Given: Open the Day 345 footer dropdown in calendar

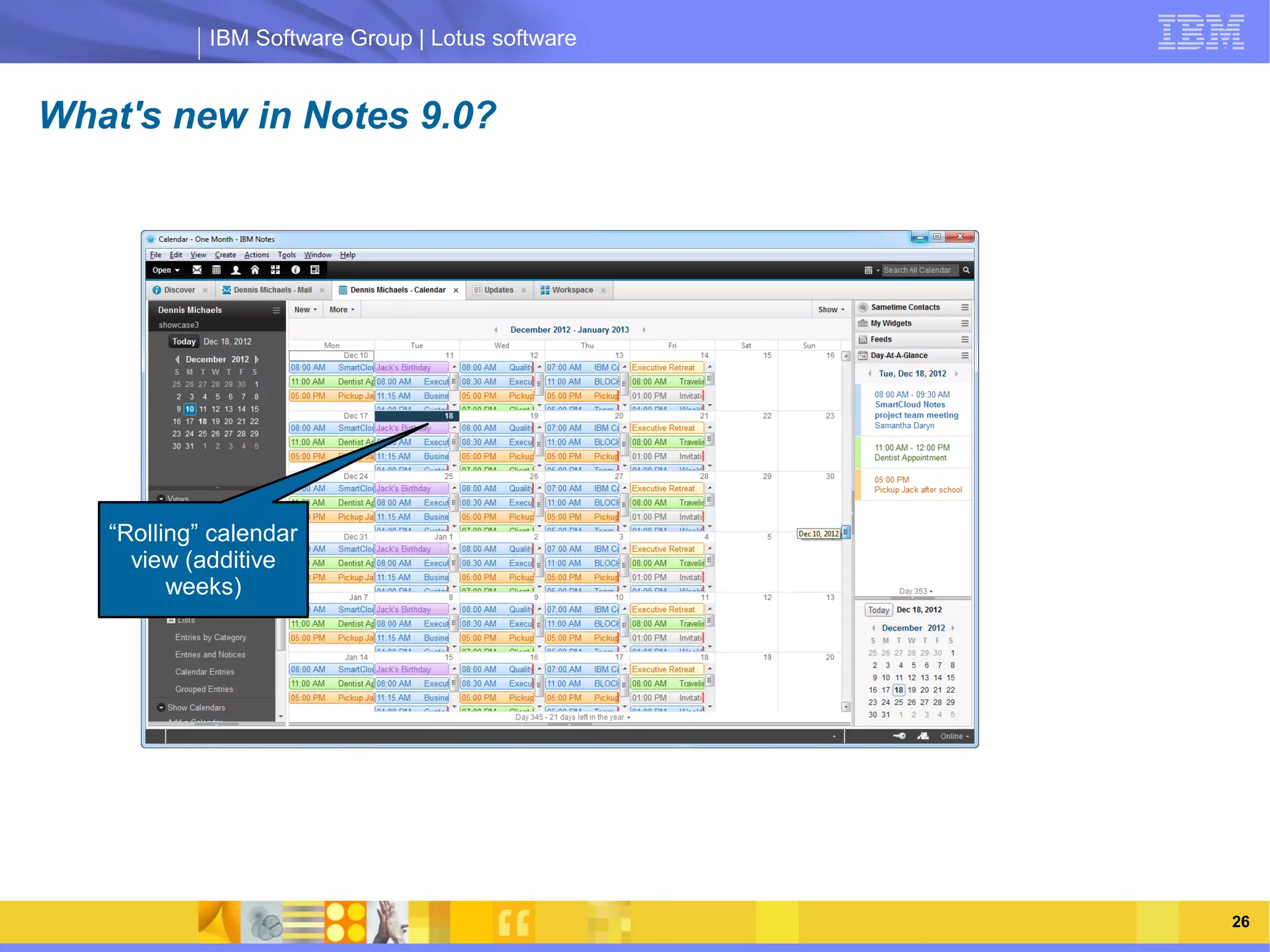Looking at the screenshot, I should (x=573, y=718).
